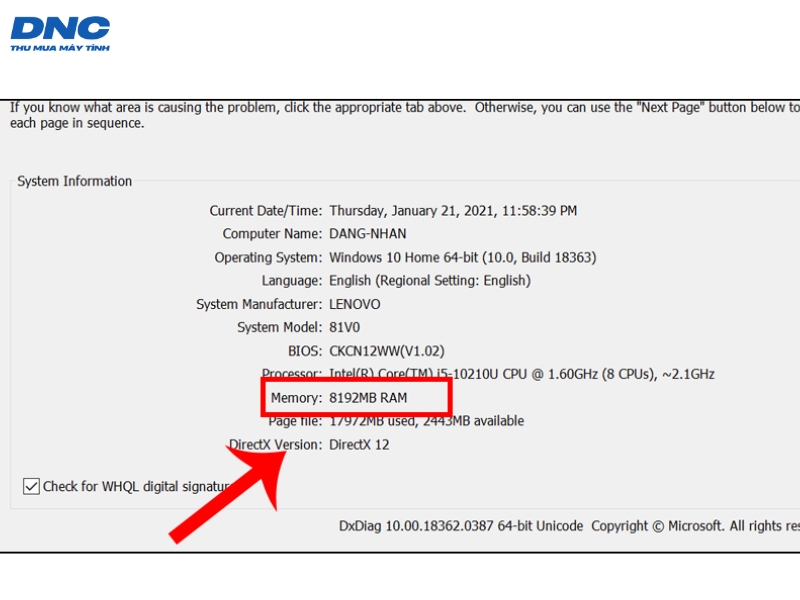Click the system manufacturer value 'LENOVO'
This screenshot has width=800, height=600.
355,304
